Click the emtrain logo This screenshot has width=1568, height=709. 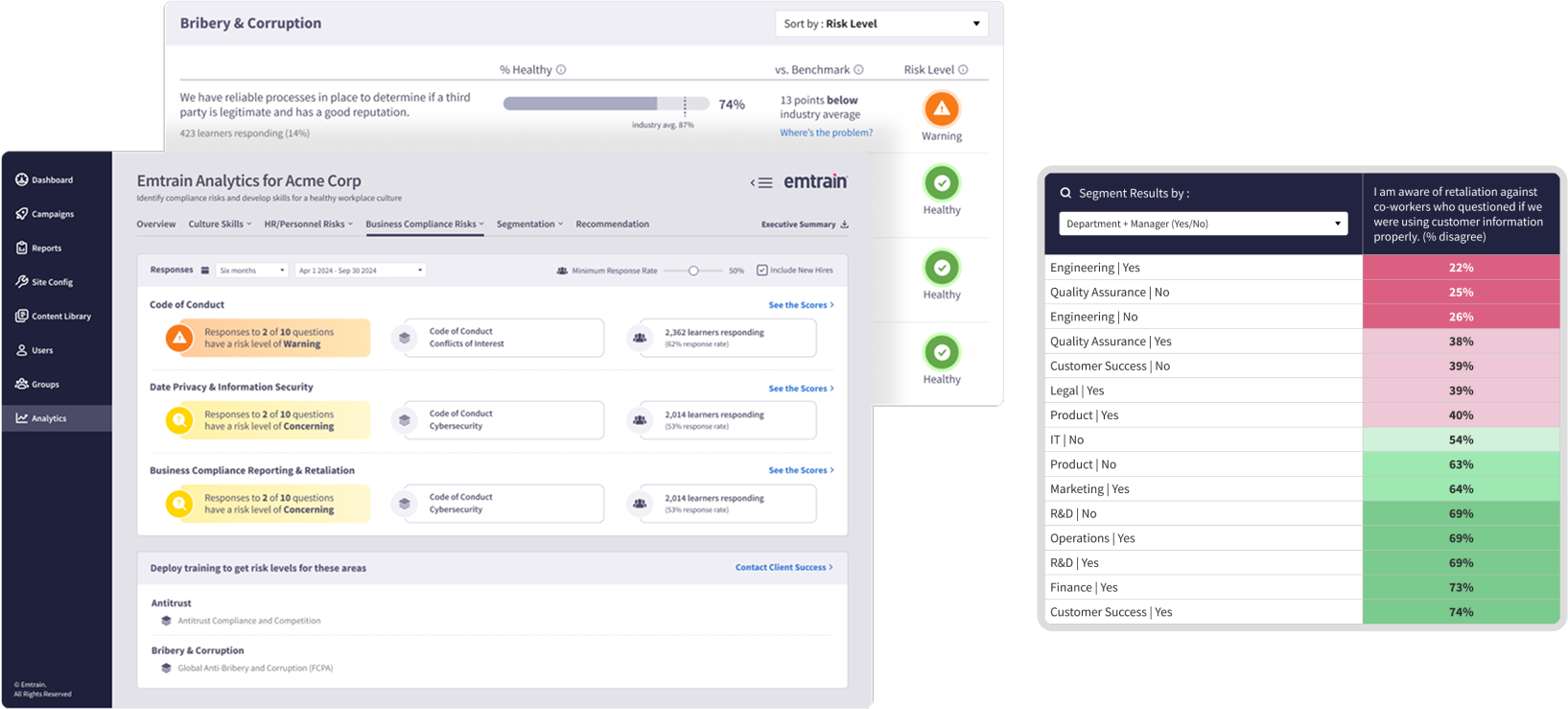point(816,181)
